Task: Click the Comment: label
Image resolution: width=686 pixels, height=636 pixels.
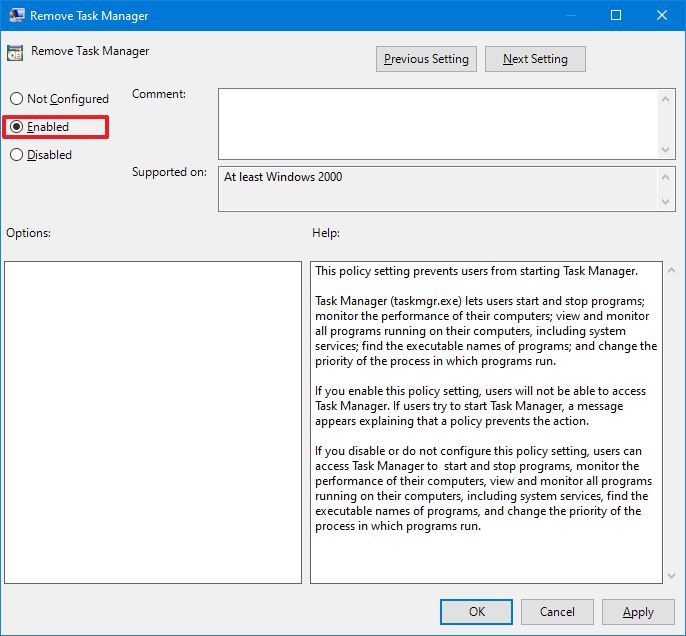Action: point(159,94)
